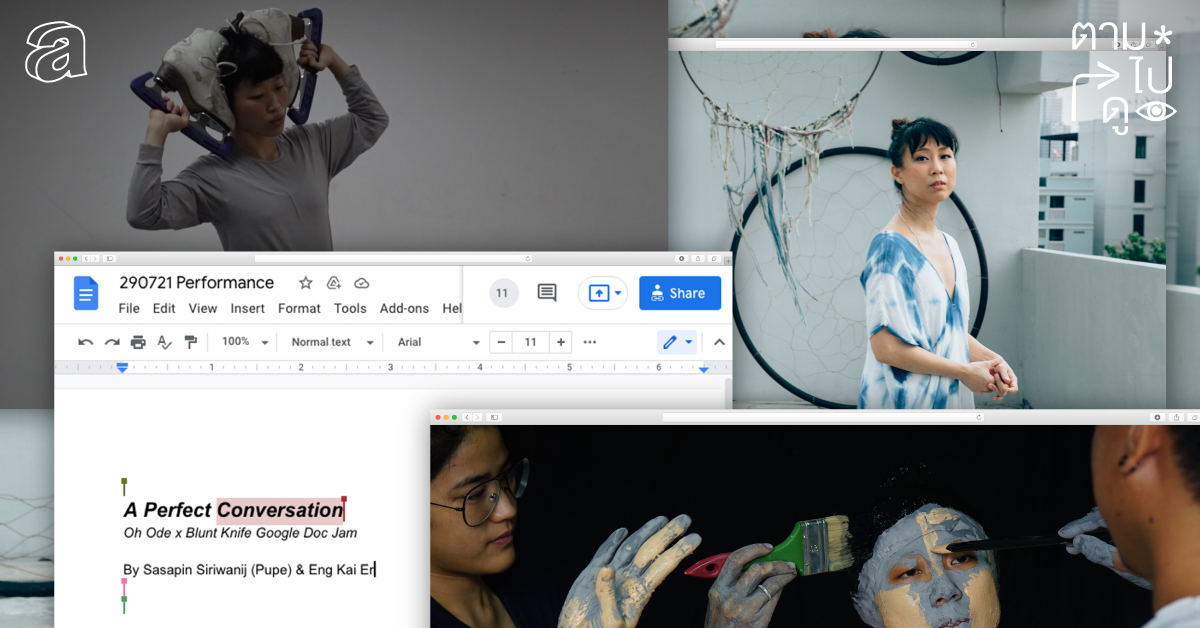Reload page in bottom Safari window
This screenshot has height=628, width=1200.
click(979, 417)
